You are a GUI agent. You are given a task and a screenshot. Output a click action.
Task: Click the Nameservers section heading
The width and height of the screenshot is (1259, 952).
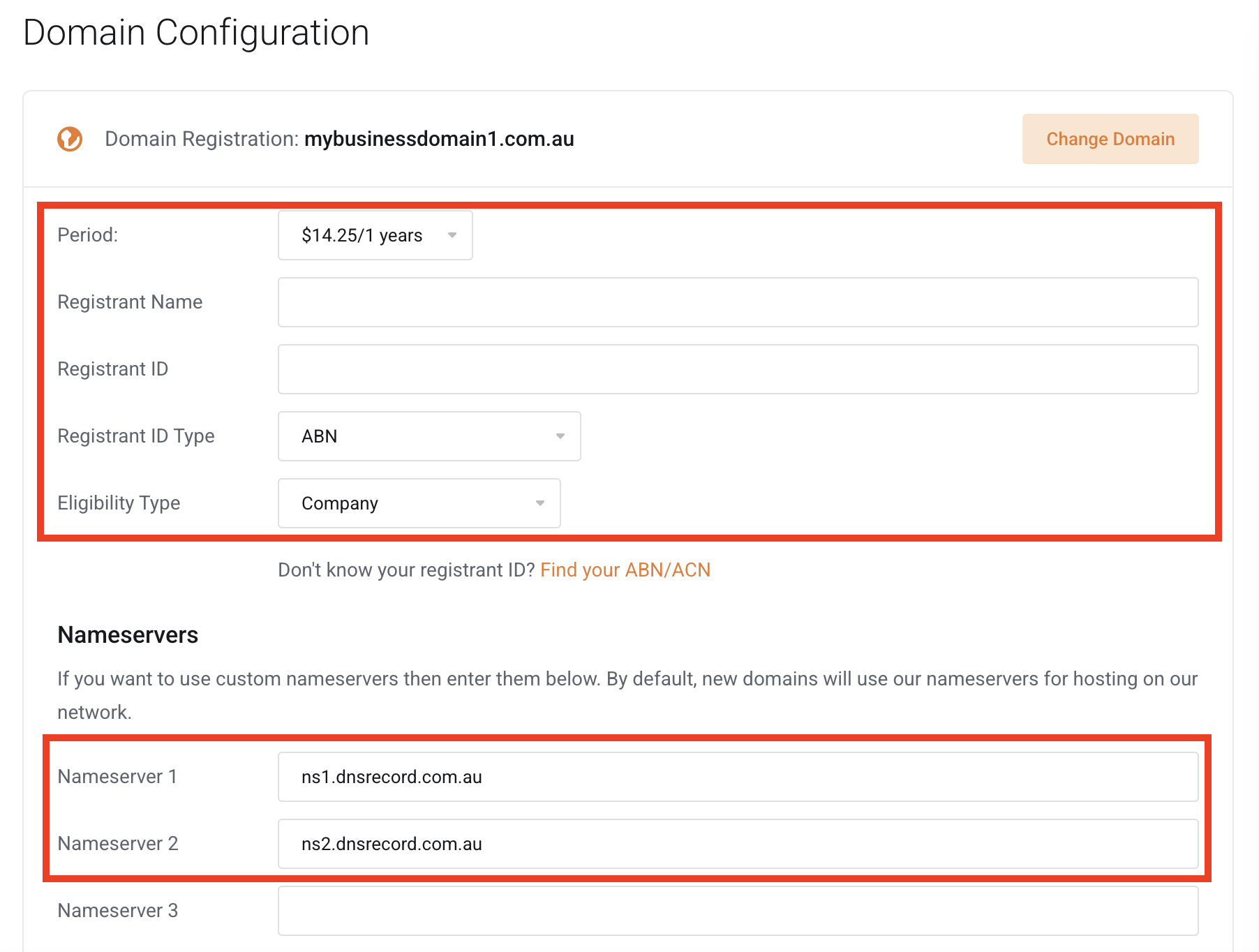[128, 634]
